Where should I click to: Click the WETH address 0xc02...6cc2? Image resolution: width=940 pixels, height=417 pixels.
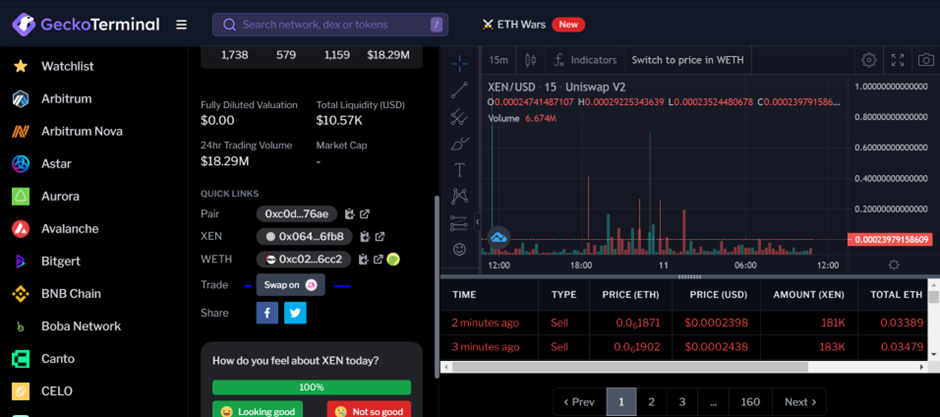click(x=304, y=259)
